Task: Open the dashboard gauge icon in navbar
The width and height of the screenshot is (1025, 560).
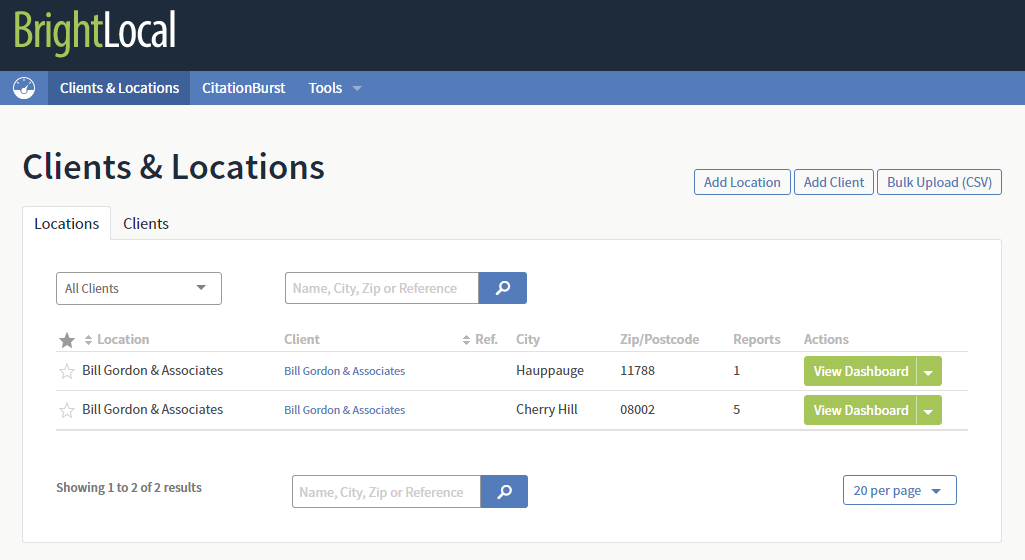Action: [24, 88]
